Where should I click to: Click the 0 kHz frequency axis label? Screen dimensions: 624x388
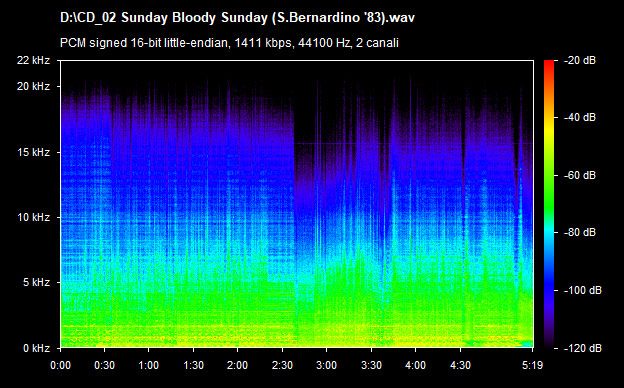(x=36, y=348)
